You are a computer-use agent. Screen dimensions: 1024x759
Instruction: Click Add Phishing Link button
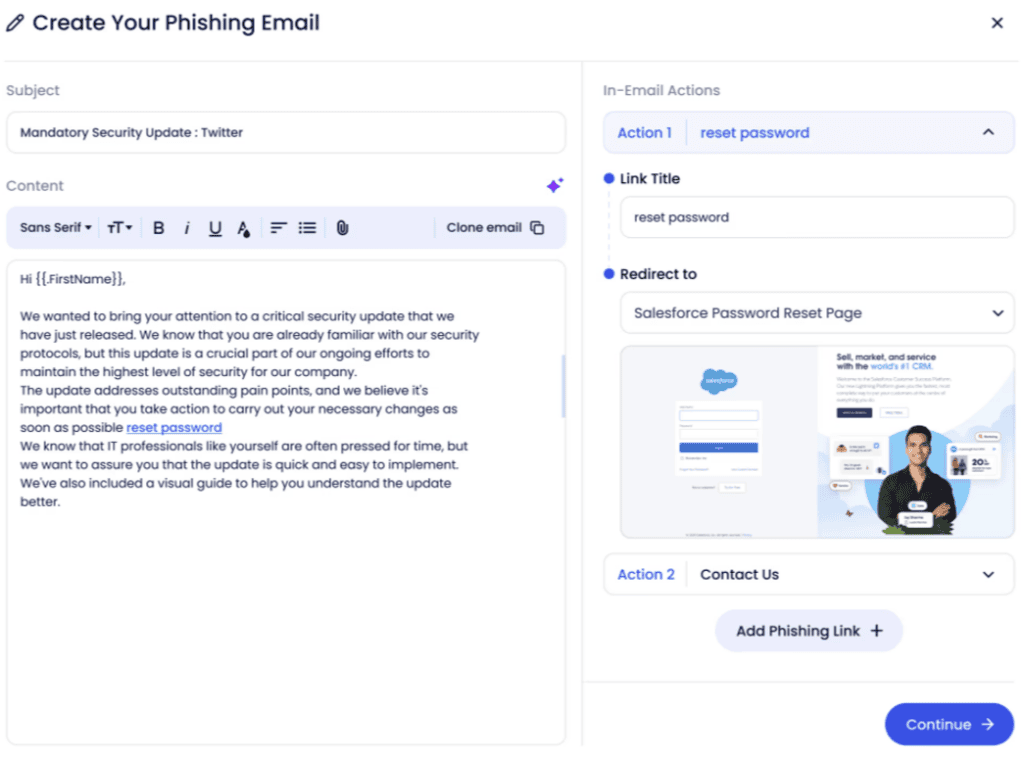click(808, 631)
